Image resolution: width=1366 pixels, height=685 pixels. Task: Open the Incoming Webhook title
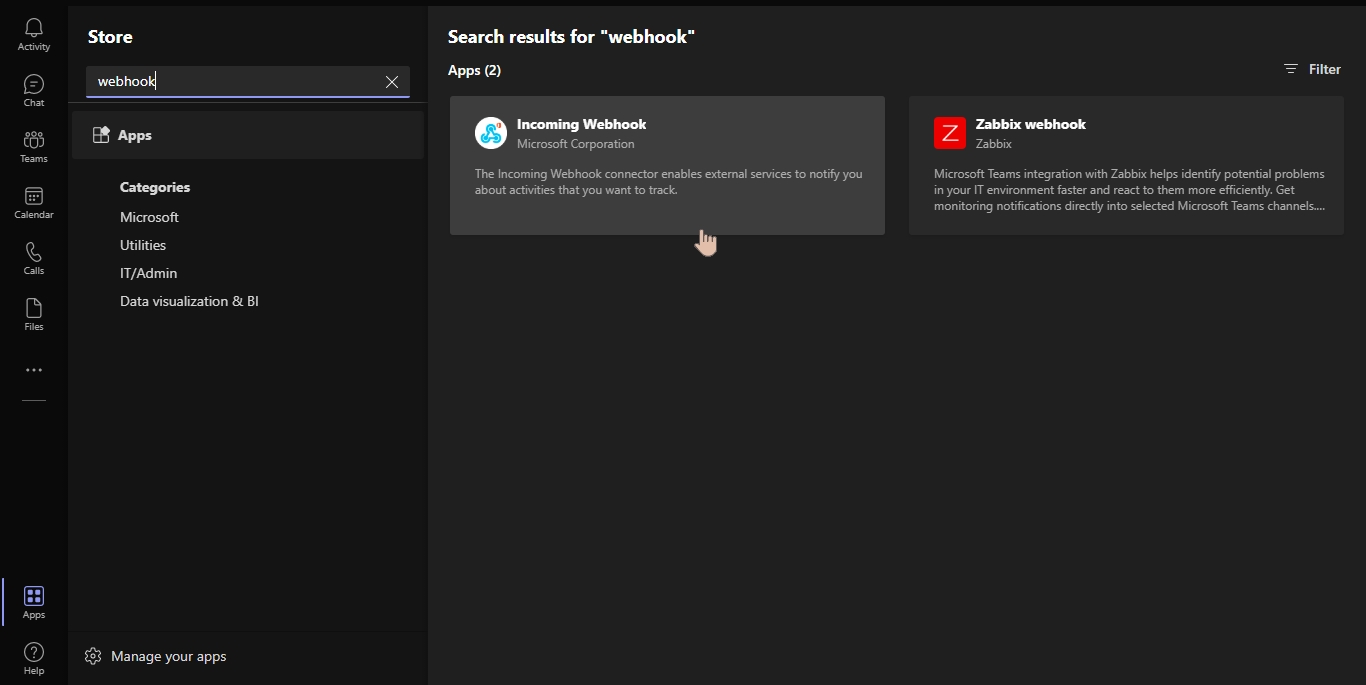[581, 124]
